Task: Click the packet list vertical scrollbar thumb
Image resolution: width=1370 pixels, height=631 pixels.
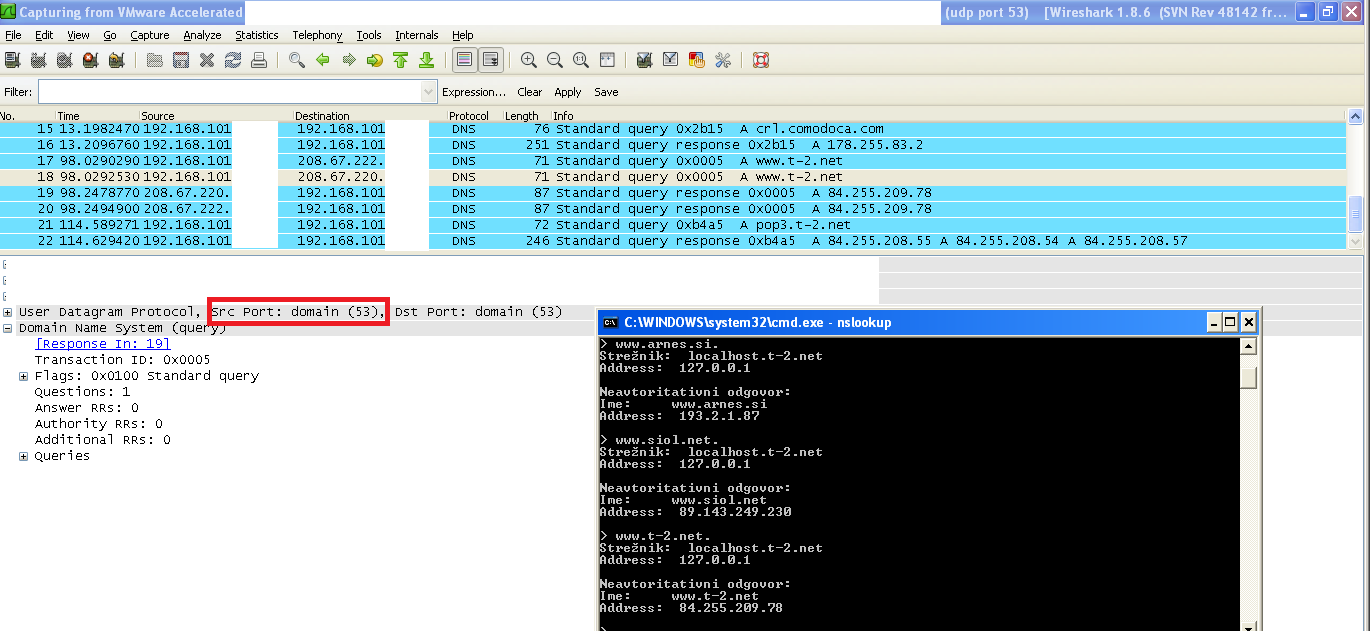Action: click(x=1355, y=212)
